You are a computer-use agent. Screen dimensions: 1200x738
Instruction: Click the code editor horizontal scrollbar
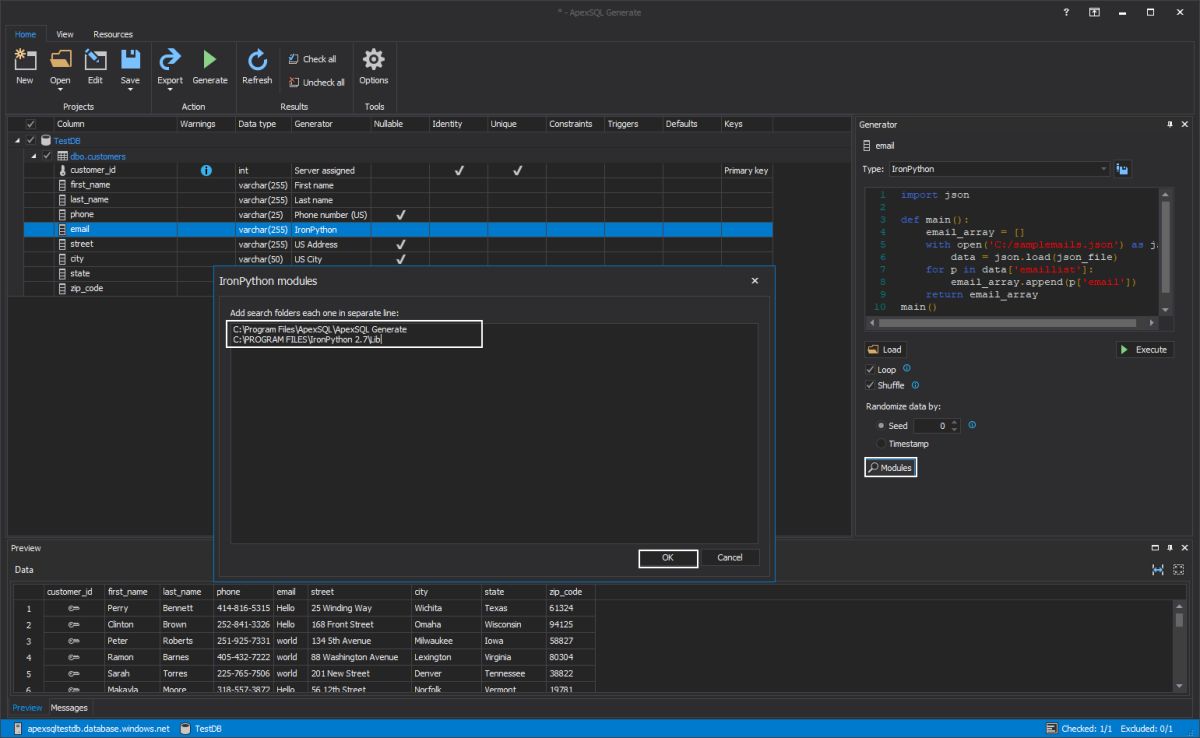pos(1006,323)
